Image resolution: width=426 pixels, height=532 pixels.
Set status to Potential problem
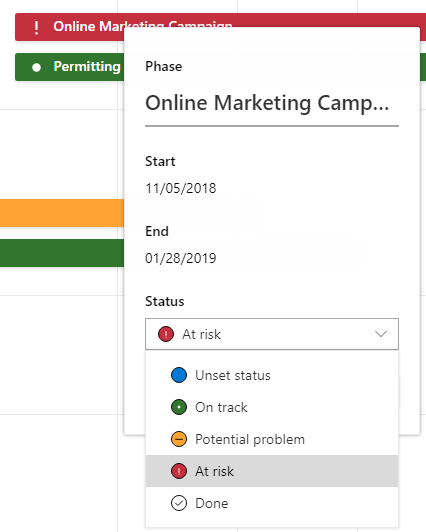pos(272,439)
